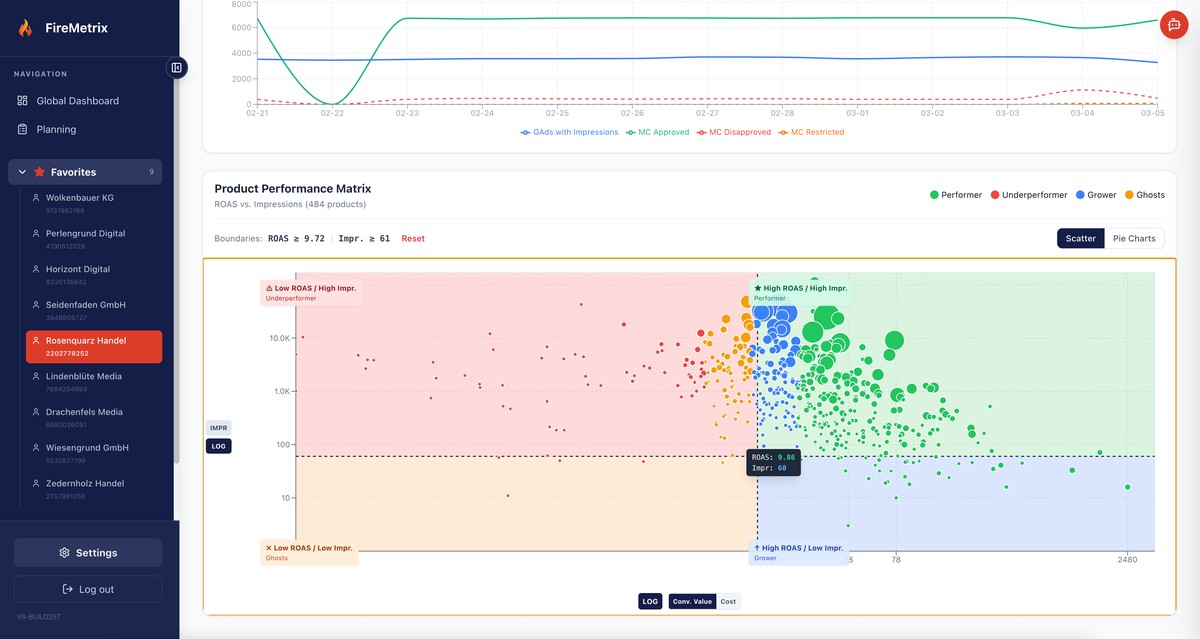
Task: Click the star icon next to Favorites
Action: click(37, 171)
